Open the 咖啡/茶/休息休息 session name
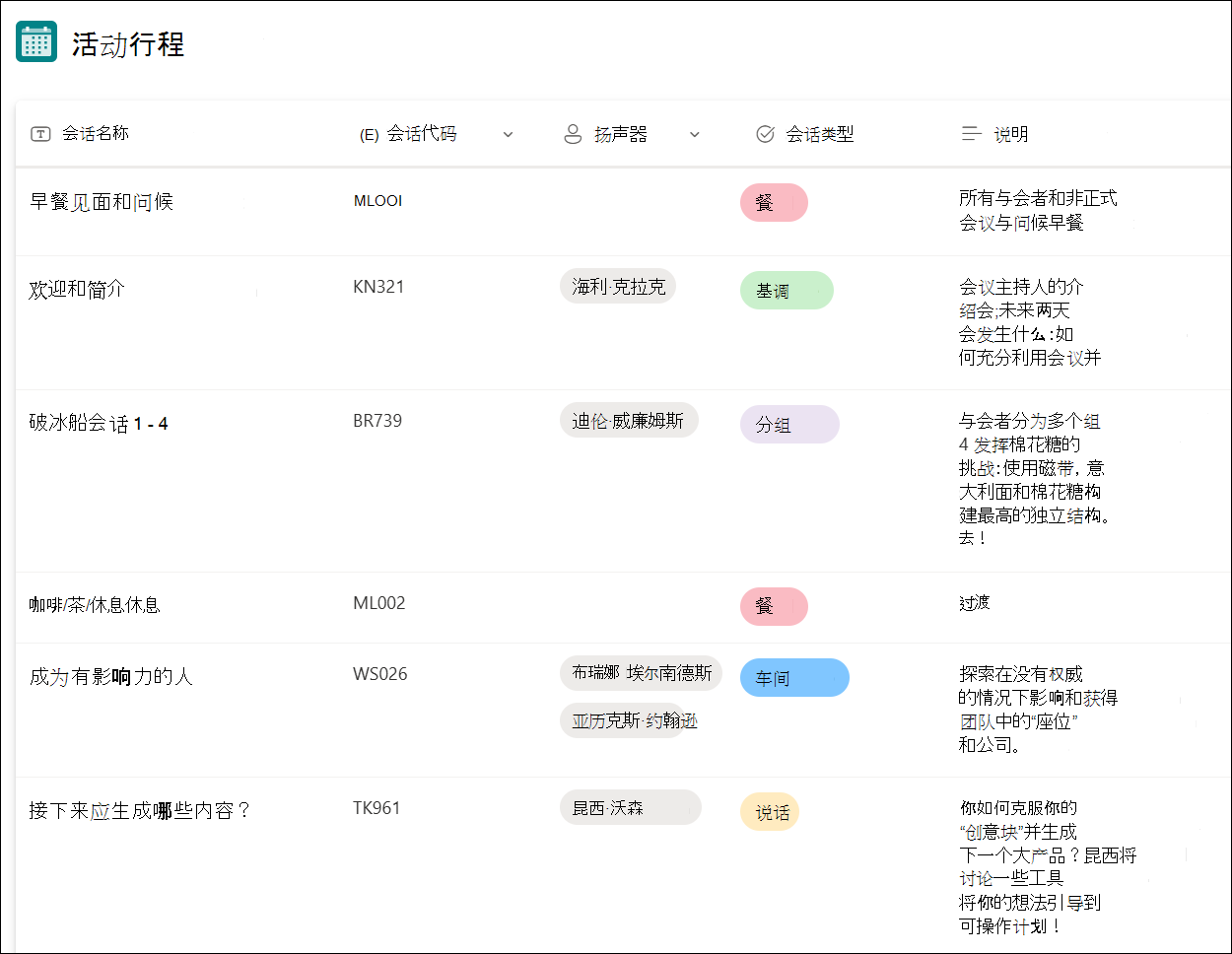This screenshot has width=1232, height=954. pos(95,605)
